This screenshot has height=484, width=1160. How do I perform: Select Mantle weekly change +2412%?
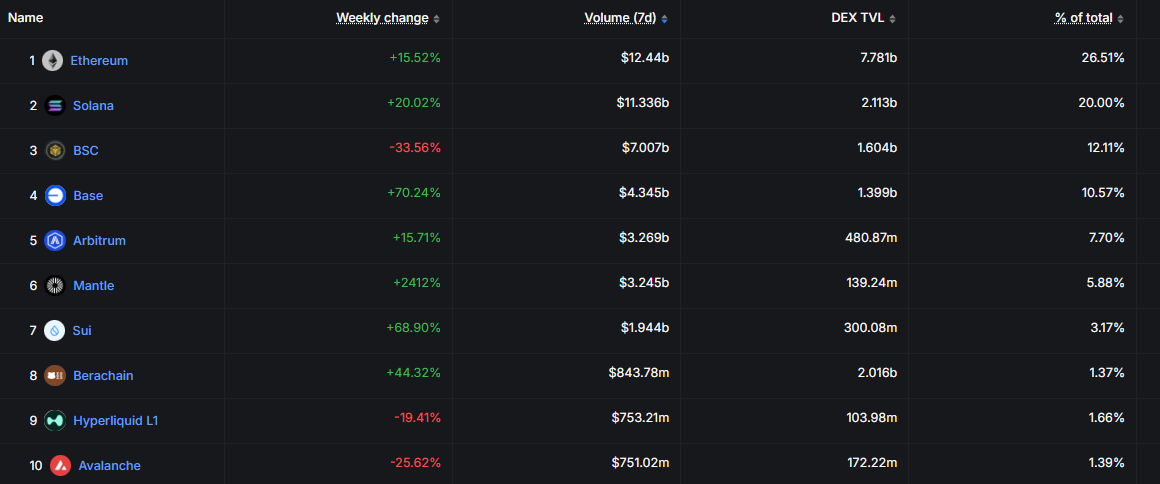click(x=419, y=283)
